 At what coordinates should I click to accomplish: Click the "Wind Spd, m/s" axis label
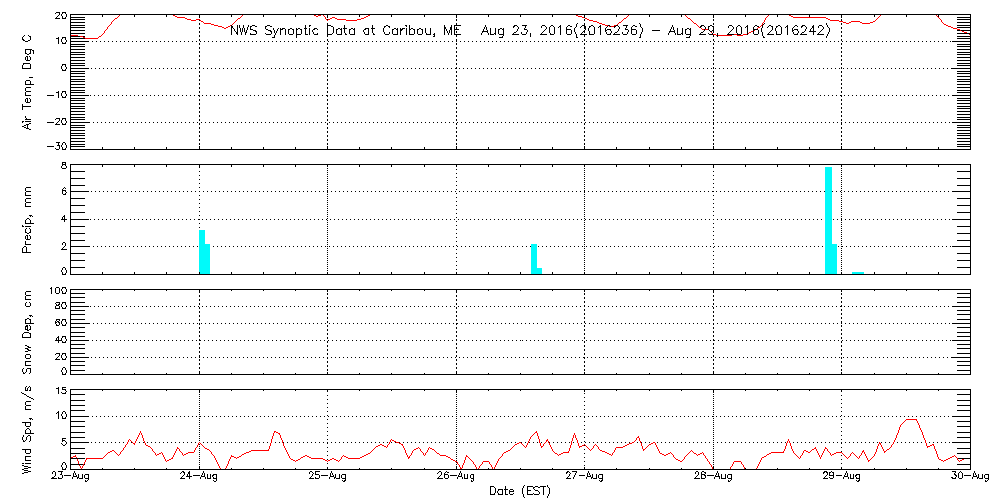click(28, 432)
